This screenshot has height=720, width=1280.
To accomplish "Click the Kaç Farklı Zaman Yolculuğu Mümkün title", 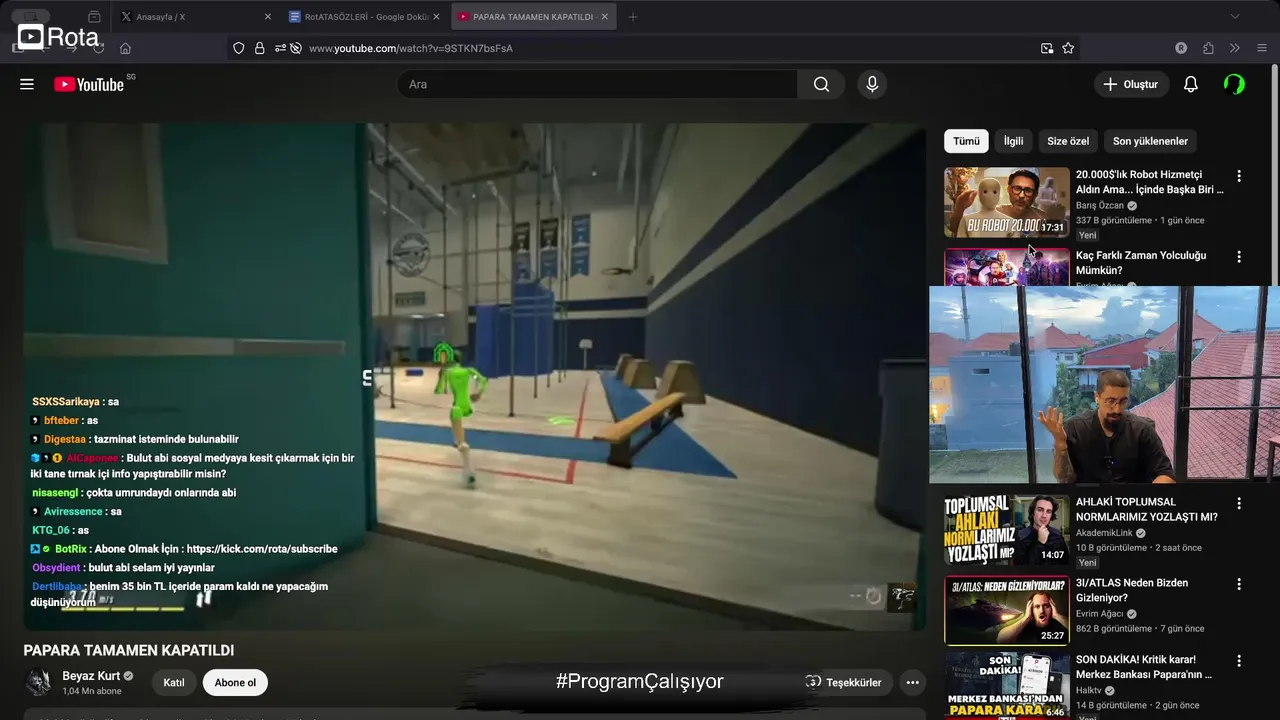I will [x=1141, y=263].
